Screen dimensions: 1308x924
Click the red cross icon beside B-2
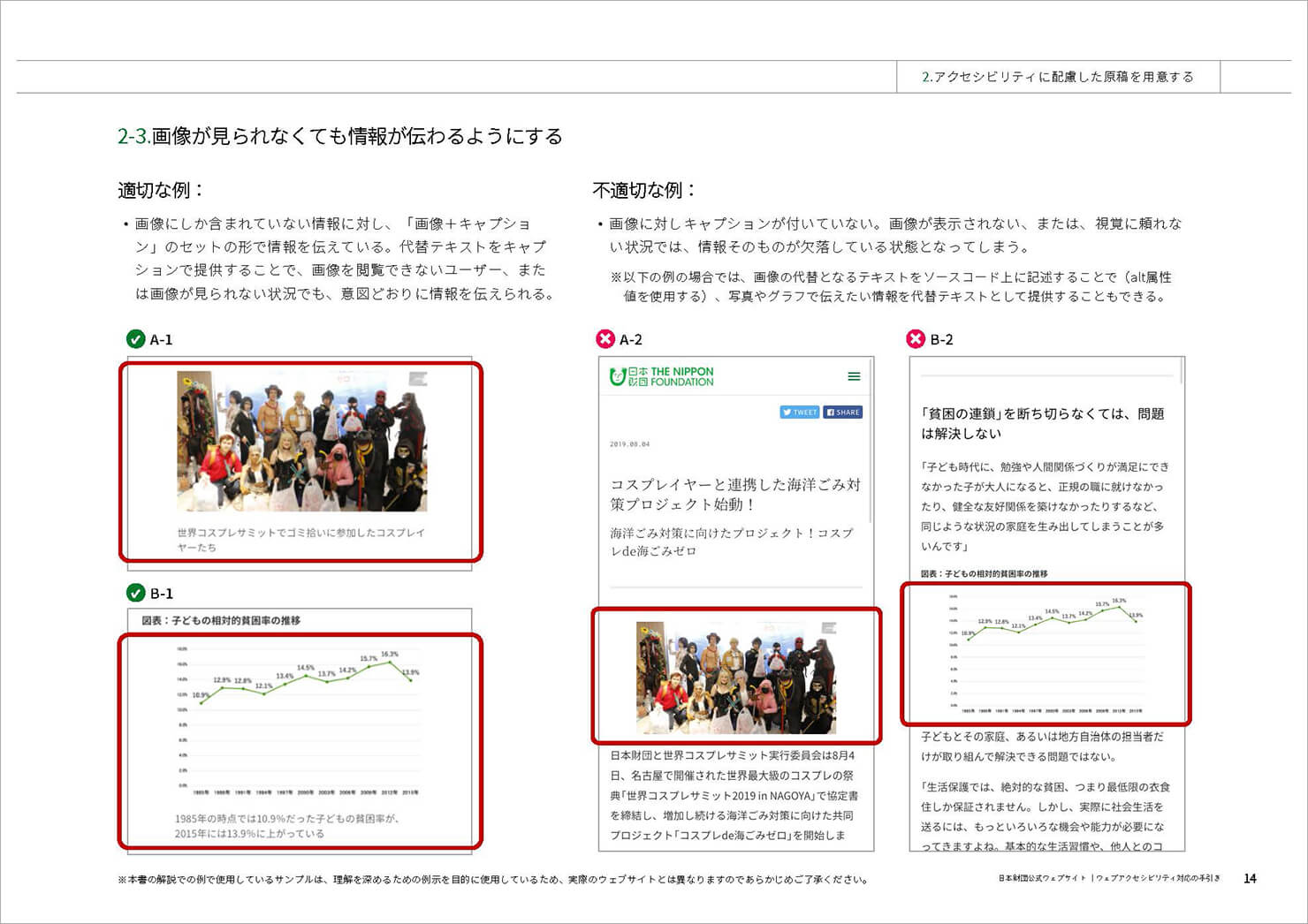[x=916, y=339]
